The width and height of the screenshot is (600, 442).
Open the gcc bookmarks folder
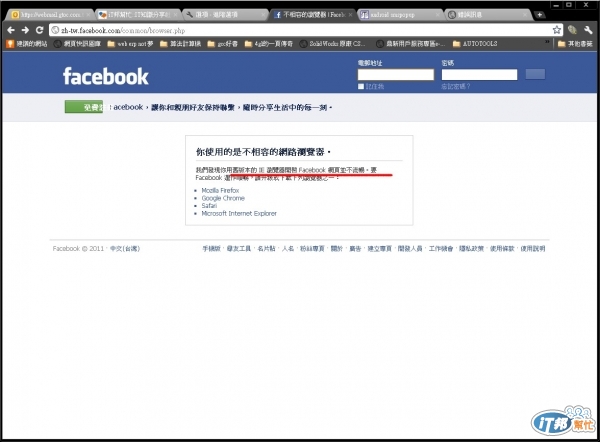point(222,44)
